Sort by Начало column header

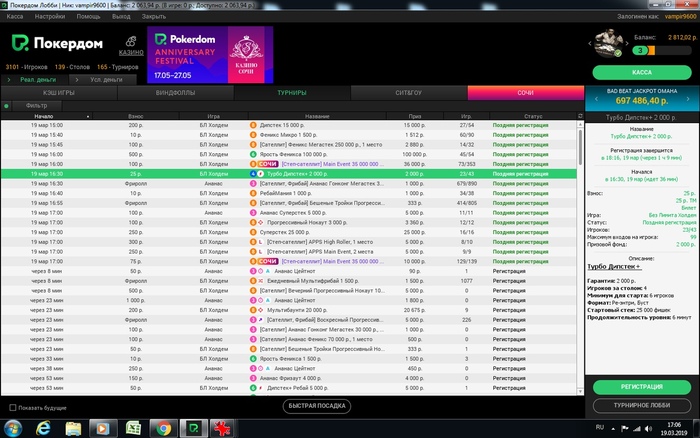click(44, 116)
